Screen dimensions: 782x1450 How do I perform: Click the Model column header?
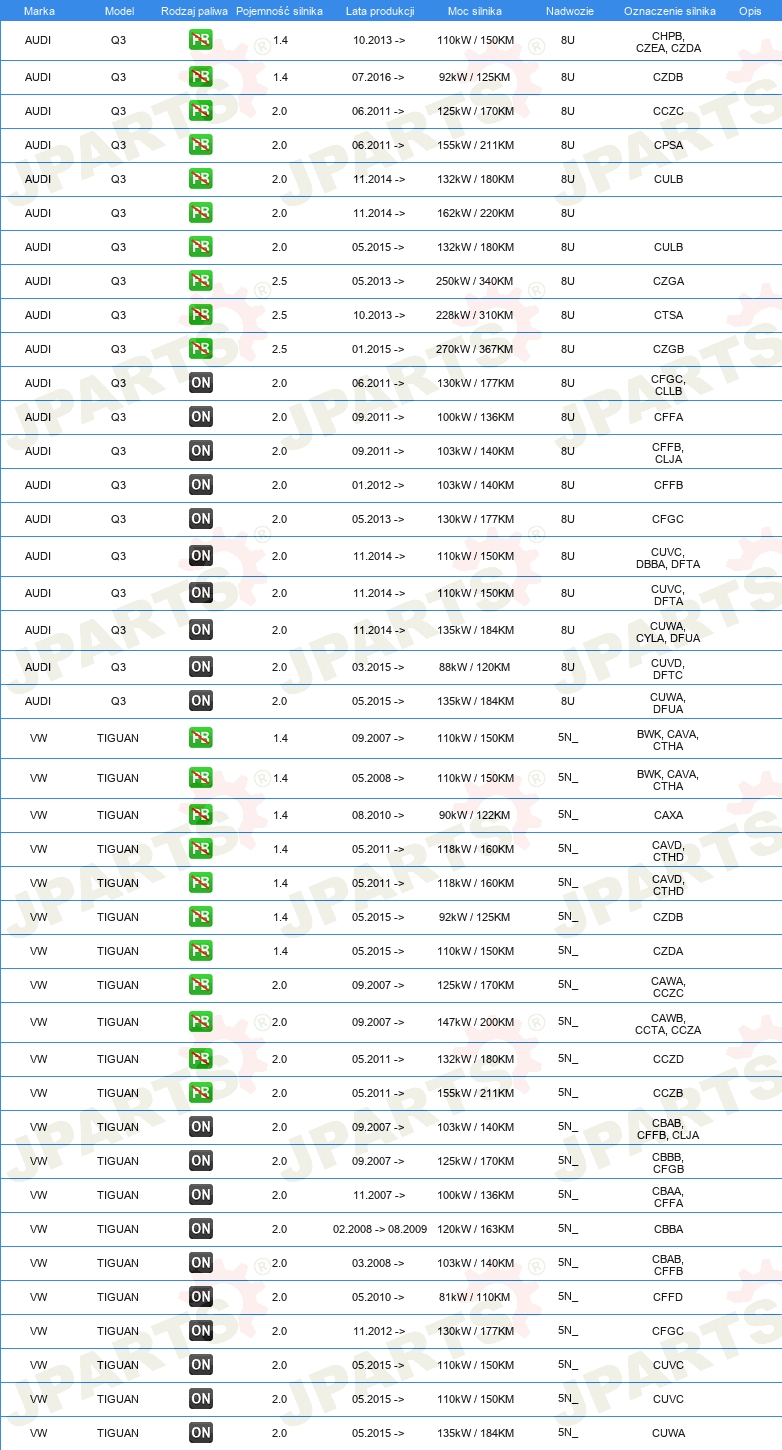(x=119, y=11)
